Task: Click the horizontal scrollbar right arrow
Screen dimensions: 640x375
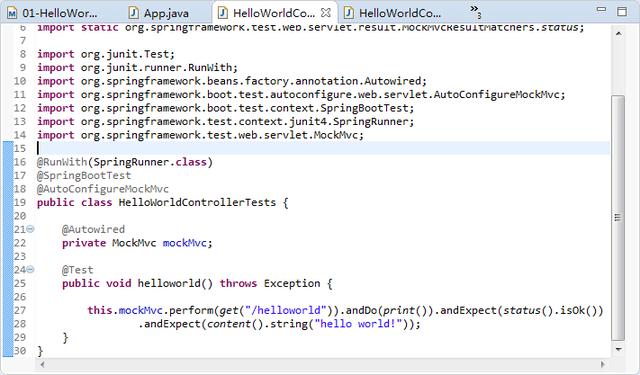Action: point(603,364)
